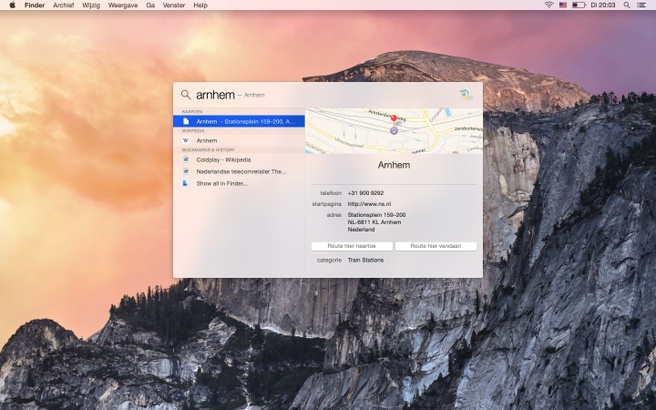Viewport: 656px width, 410px height.
Task: Choose Show all in Finder...
Action: (239, 183)
